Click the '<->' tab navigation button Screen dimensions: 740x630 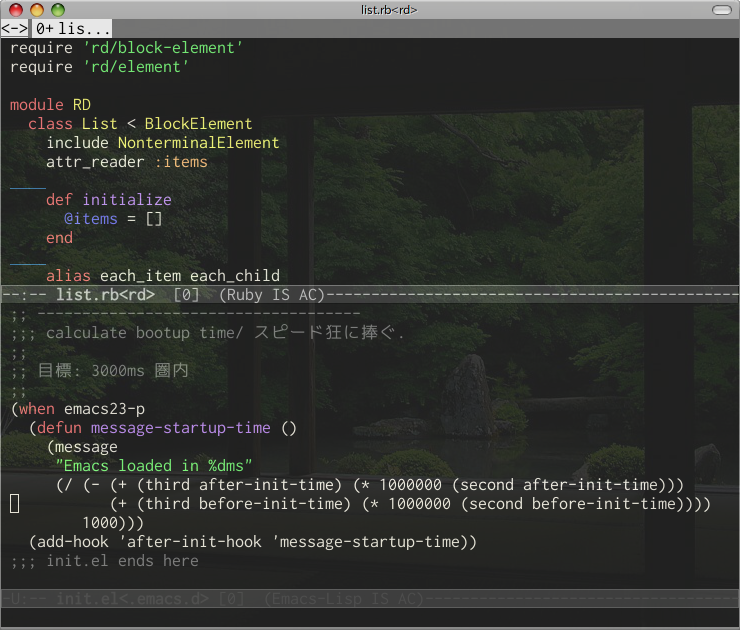(15, 29)
